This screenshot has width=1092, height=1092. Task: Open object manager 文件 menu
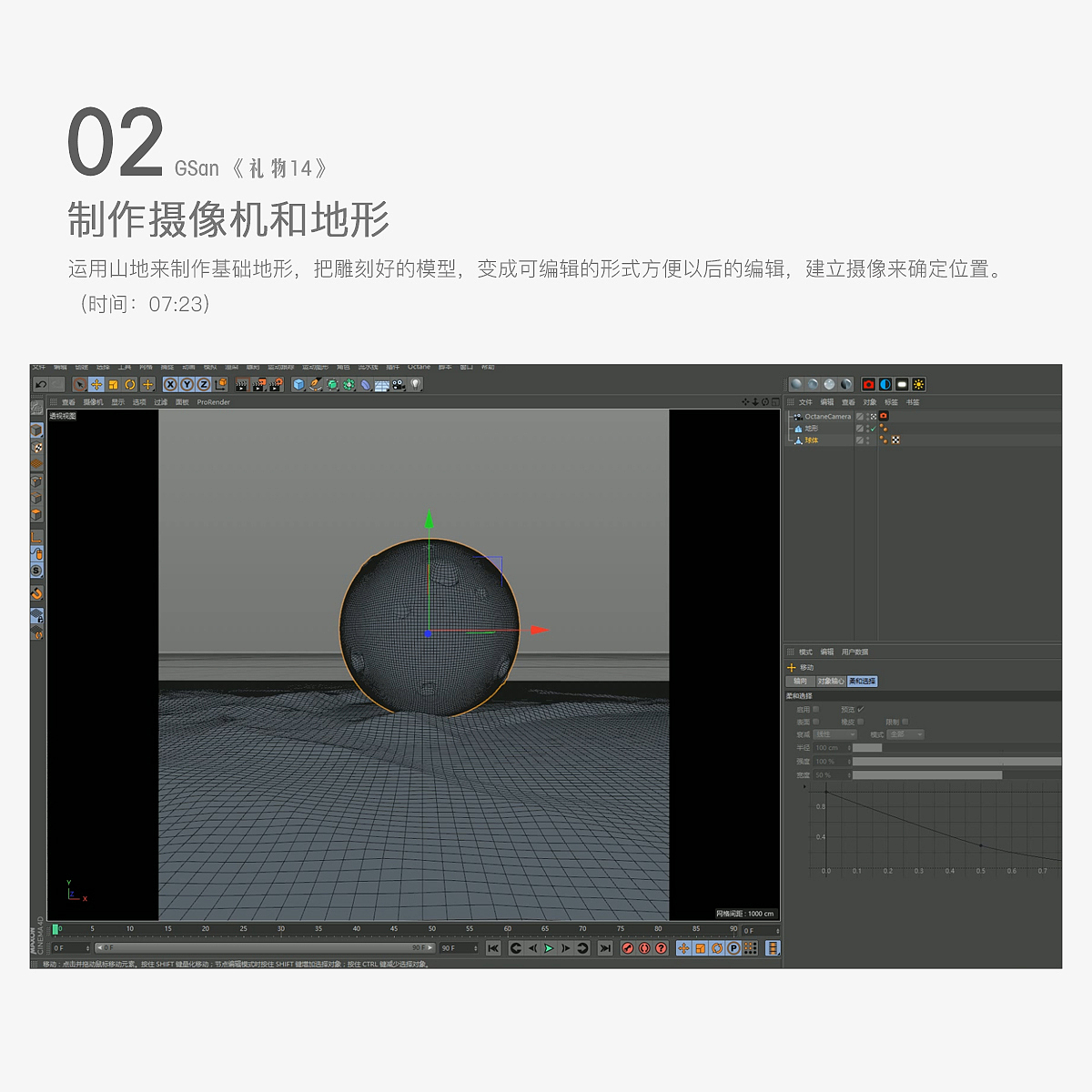[805, 402]
